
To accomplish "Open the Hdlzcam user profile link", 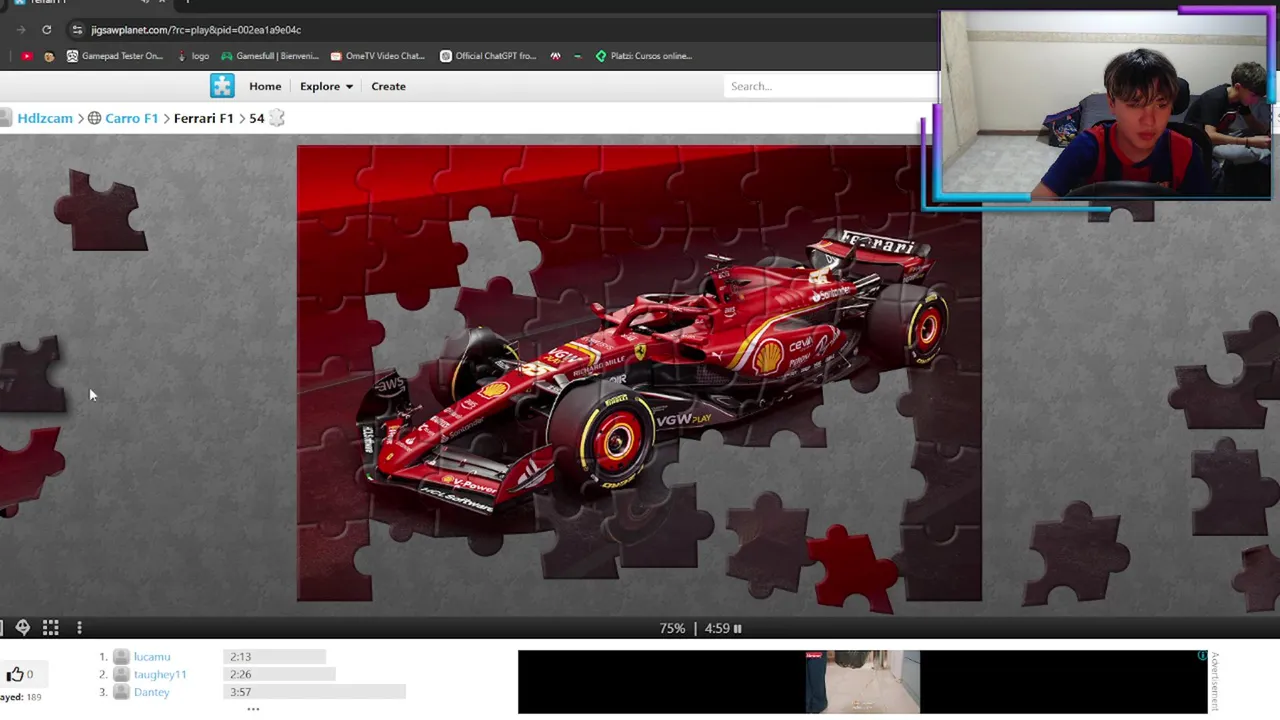I will pyautogui.click(x=45, y=118).
